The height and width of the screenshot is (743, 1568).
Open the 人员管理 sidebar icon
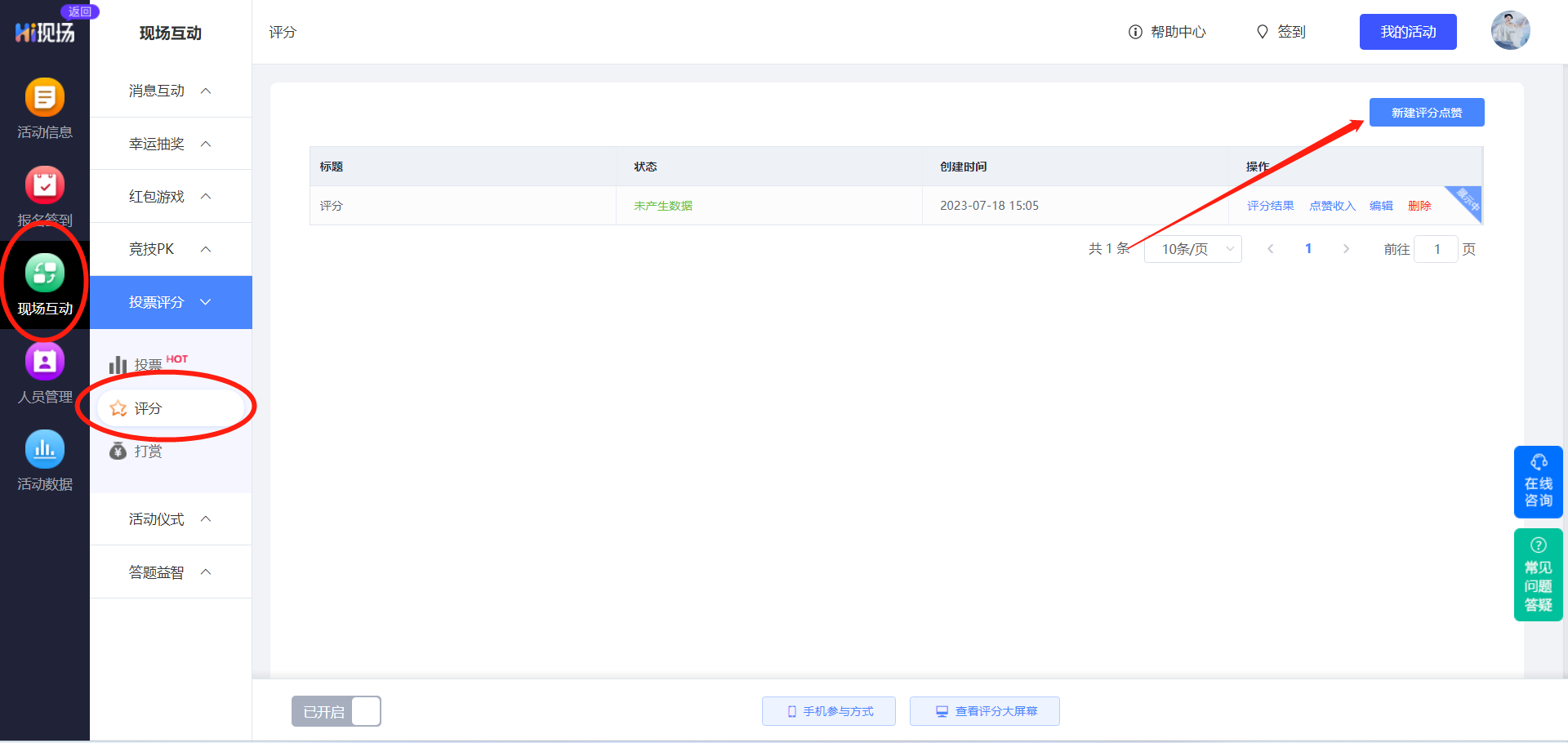tap(45, 372)
